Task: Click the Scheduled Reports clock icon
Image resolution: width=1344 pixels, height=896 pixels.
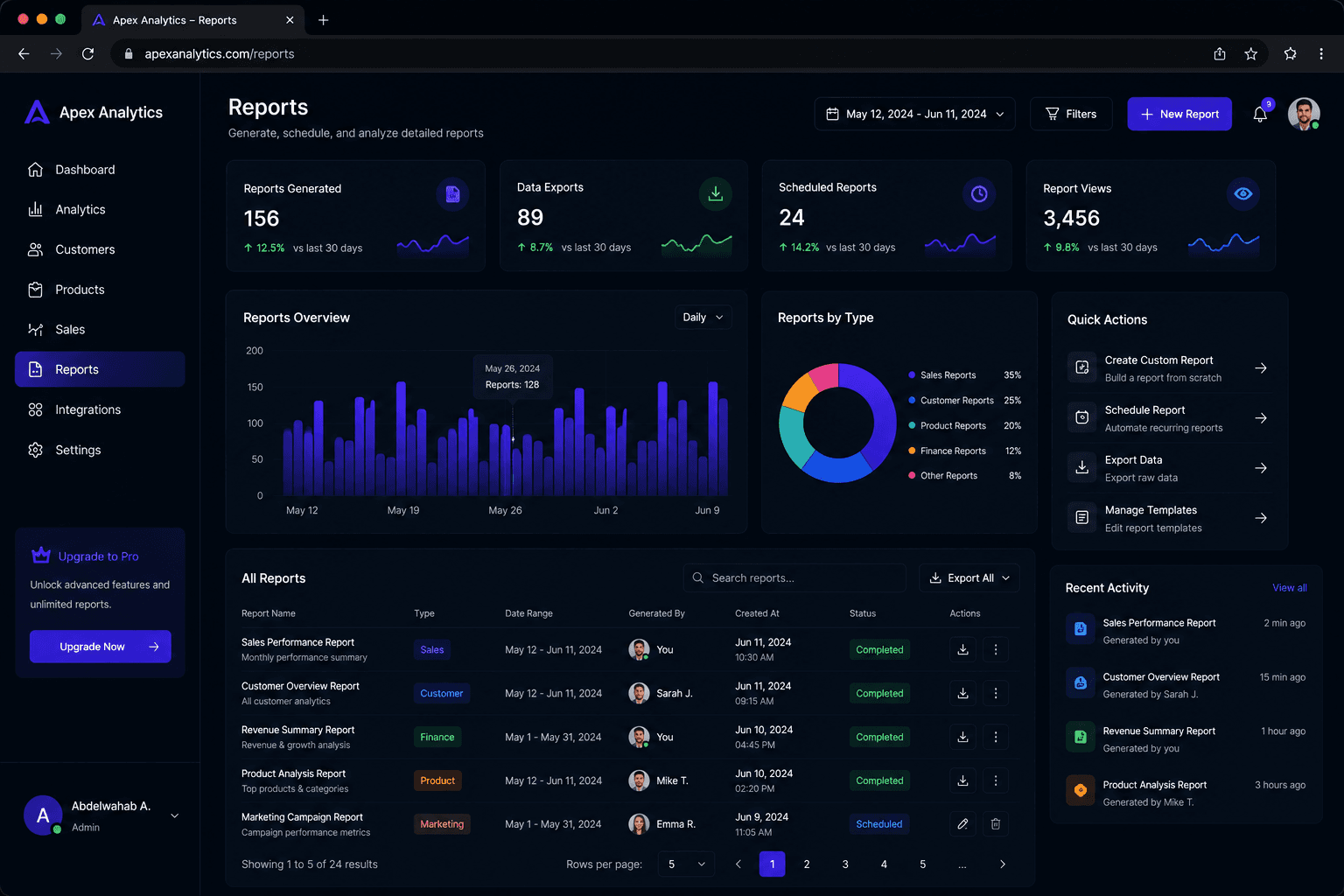Action: click(x=979, y=193)
